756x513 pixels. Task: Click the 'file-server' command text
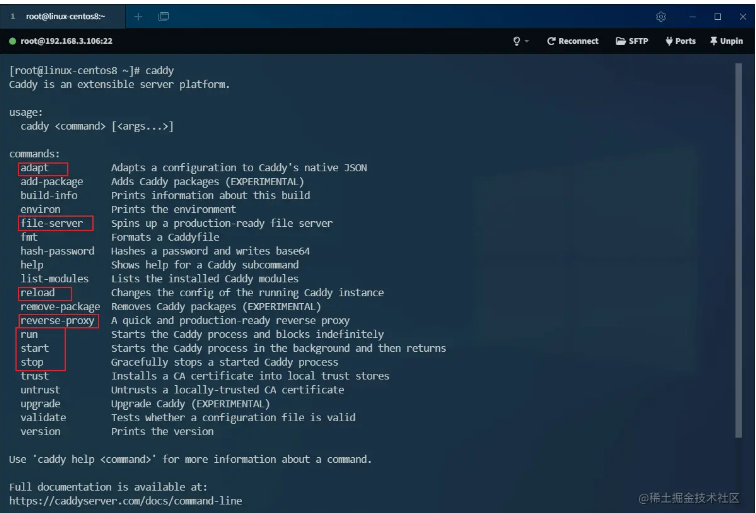click(x=52, y=223)
